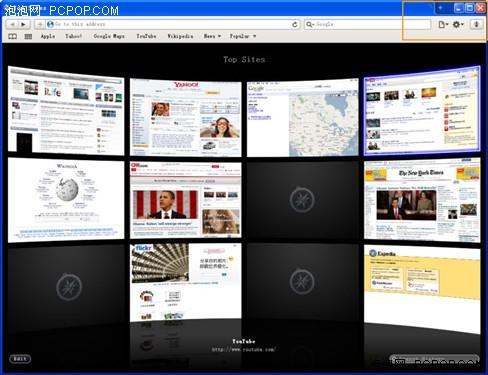Screen dimensions: 488x375
Task: Add bookmark with the plus button
Action: coord(40,24)
